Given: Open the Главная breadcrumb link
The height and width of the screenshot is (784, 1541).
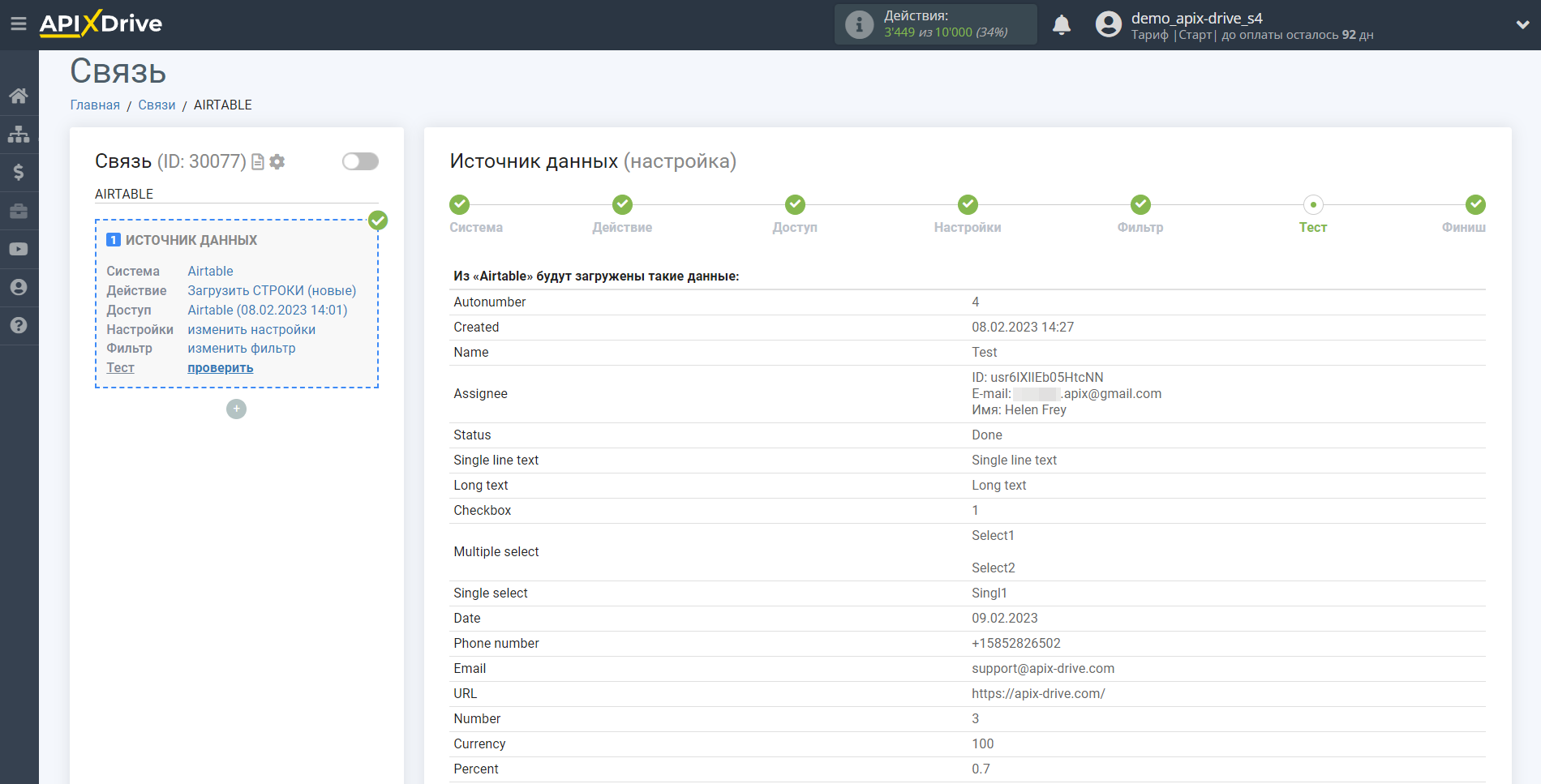Looking at the screenshot, I should (95, 105).
